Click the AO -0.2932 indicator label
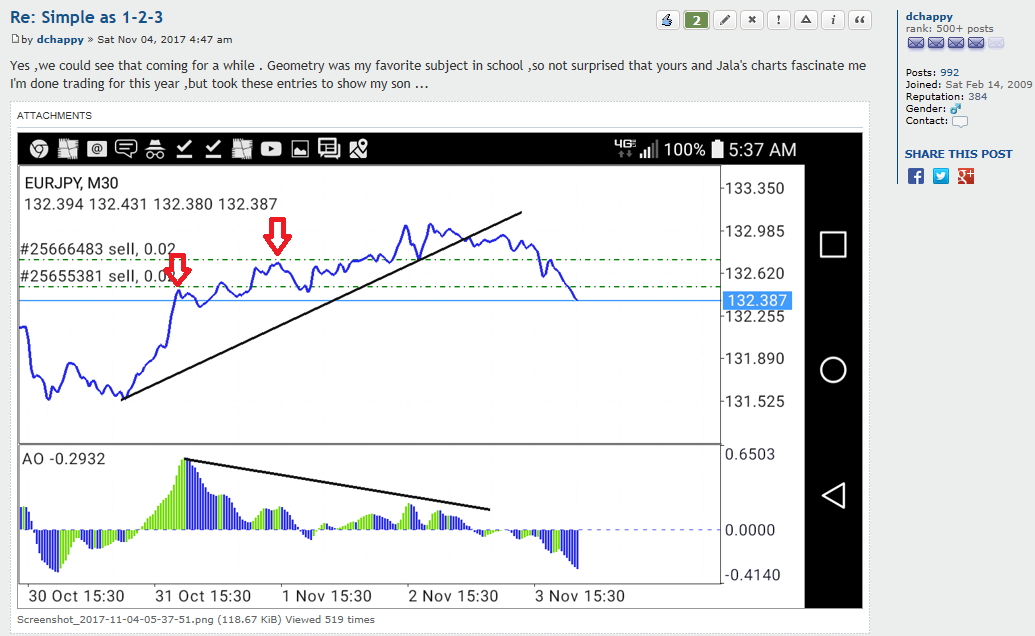The width and height of the screenshot is (1035, 636). click(x=63, y=459)
